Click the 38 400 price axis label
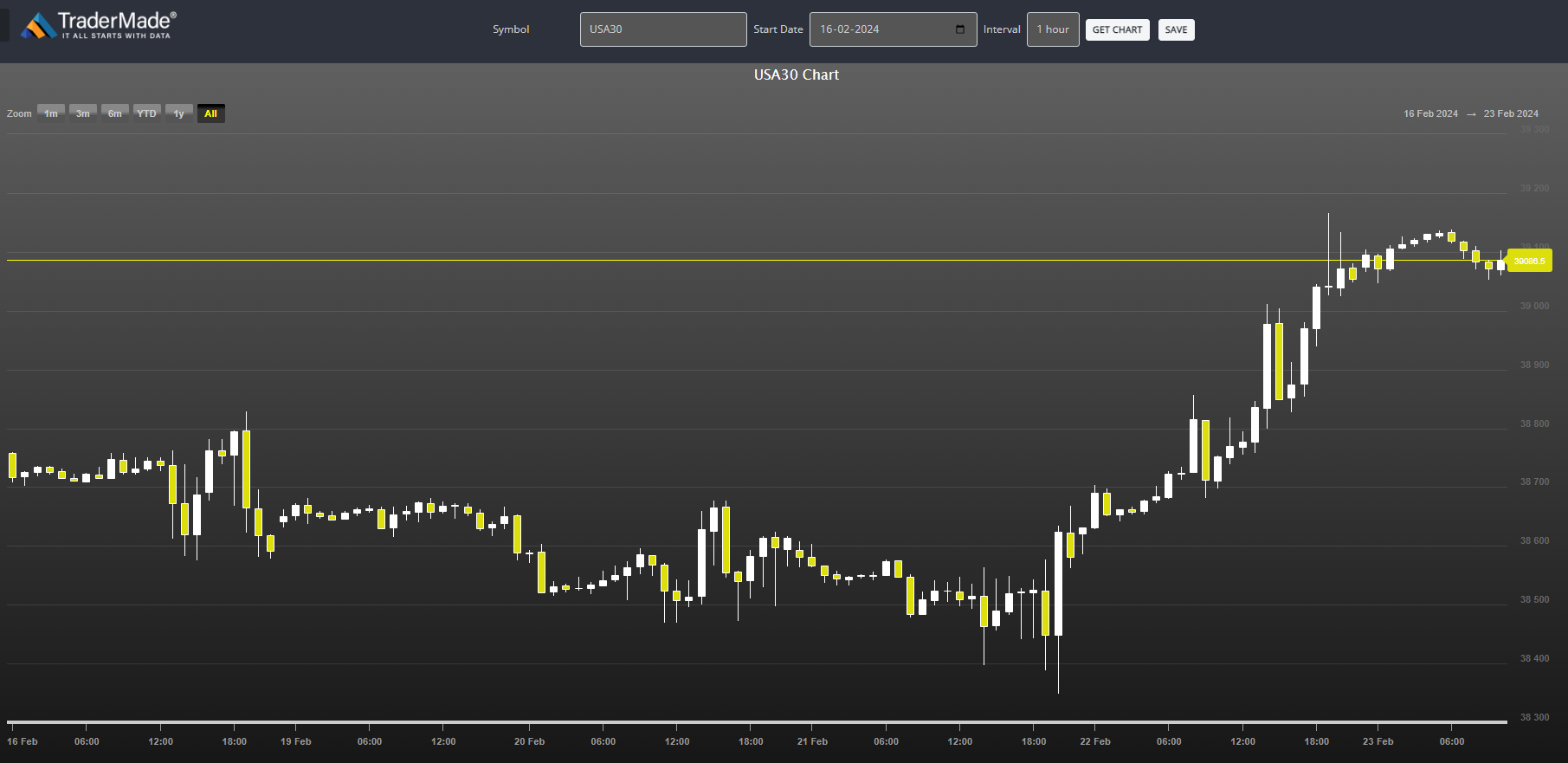Image resolution: width=1568 pixels, height=763 pixels. 1535,658
